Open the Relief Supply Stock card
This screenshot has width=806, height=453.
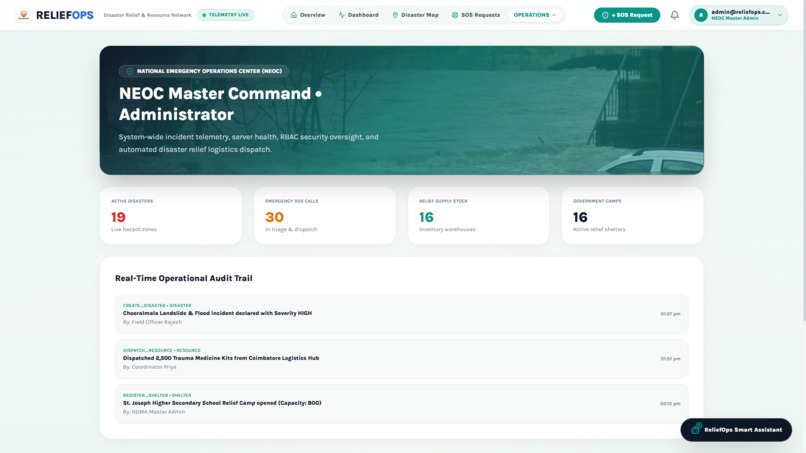point(479,215)
